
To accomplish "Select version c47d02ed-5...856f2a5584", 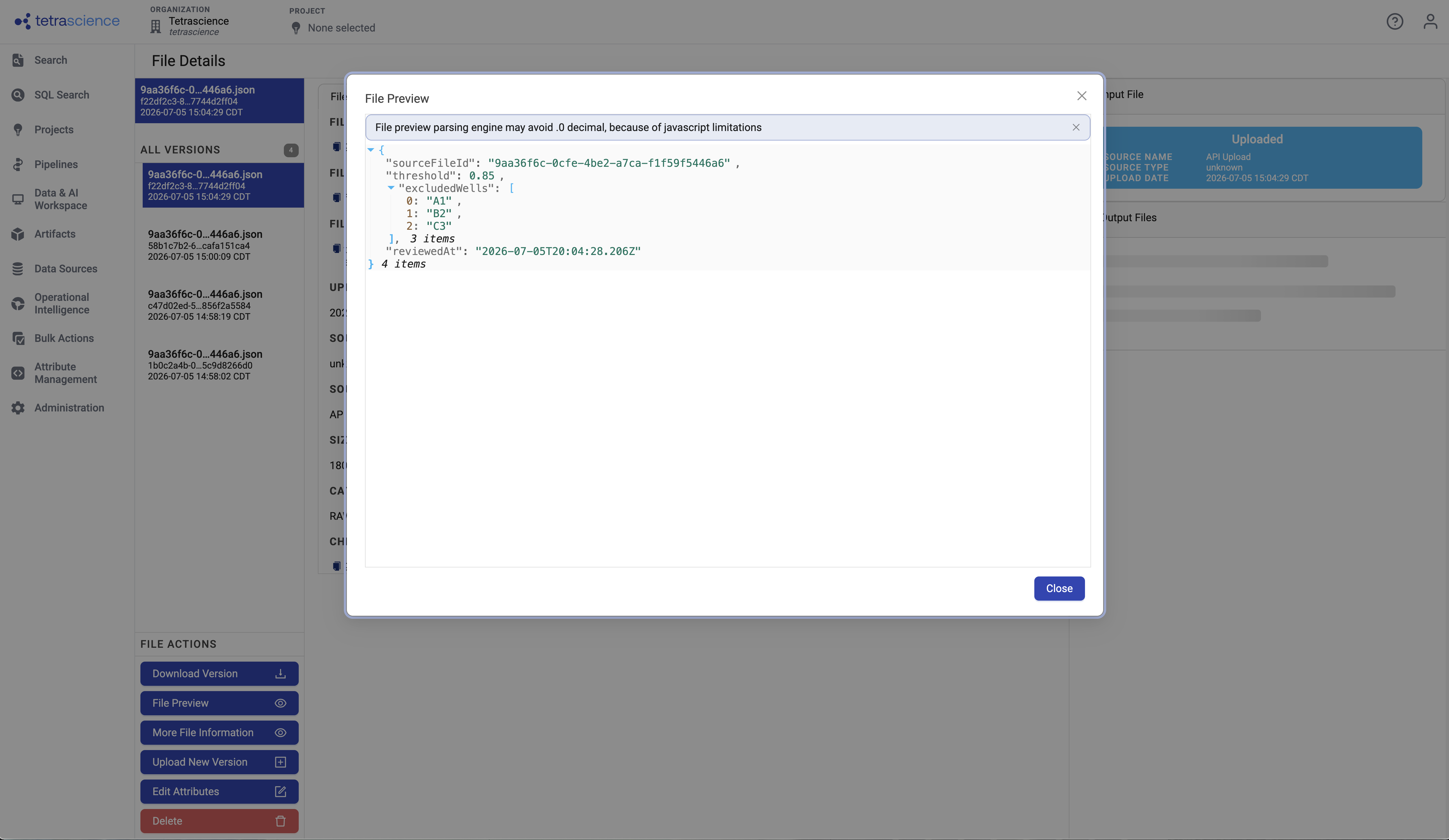I will tap(223, 305).
